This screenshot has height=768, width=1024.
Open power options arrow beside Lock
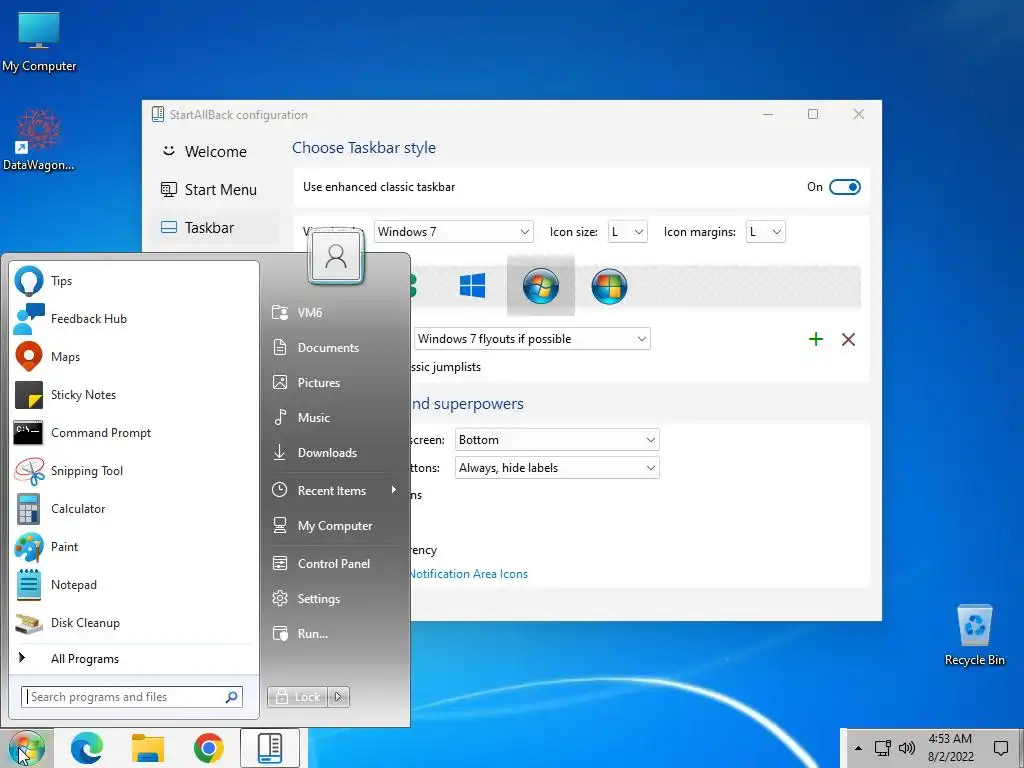(x=338, y=697)
